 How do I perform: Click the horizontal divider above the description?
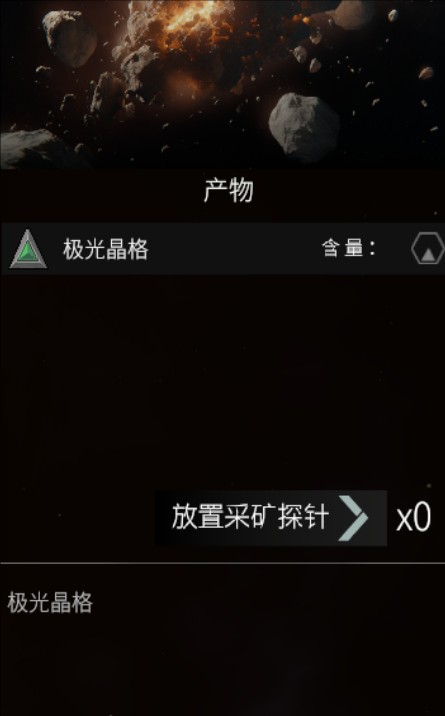222,563
